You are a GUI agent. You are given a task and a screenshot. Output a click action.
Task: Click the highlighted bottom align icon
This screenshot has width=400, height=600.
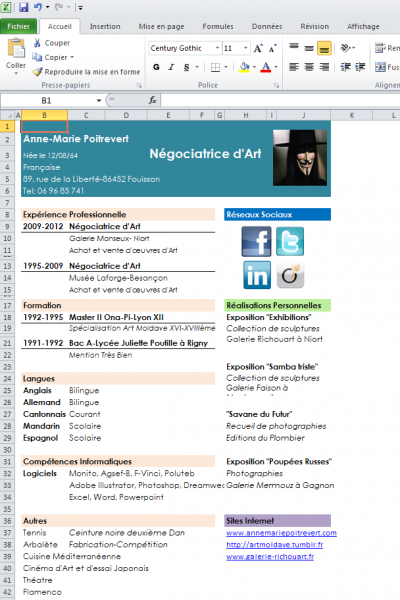[324, 48]
